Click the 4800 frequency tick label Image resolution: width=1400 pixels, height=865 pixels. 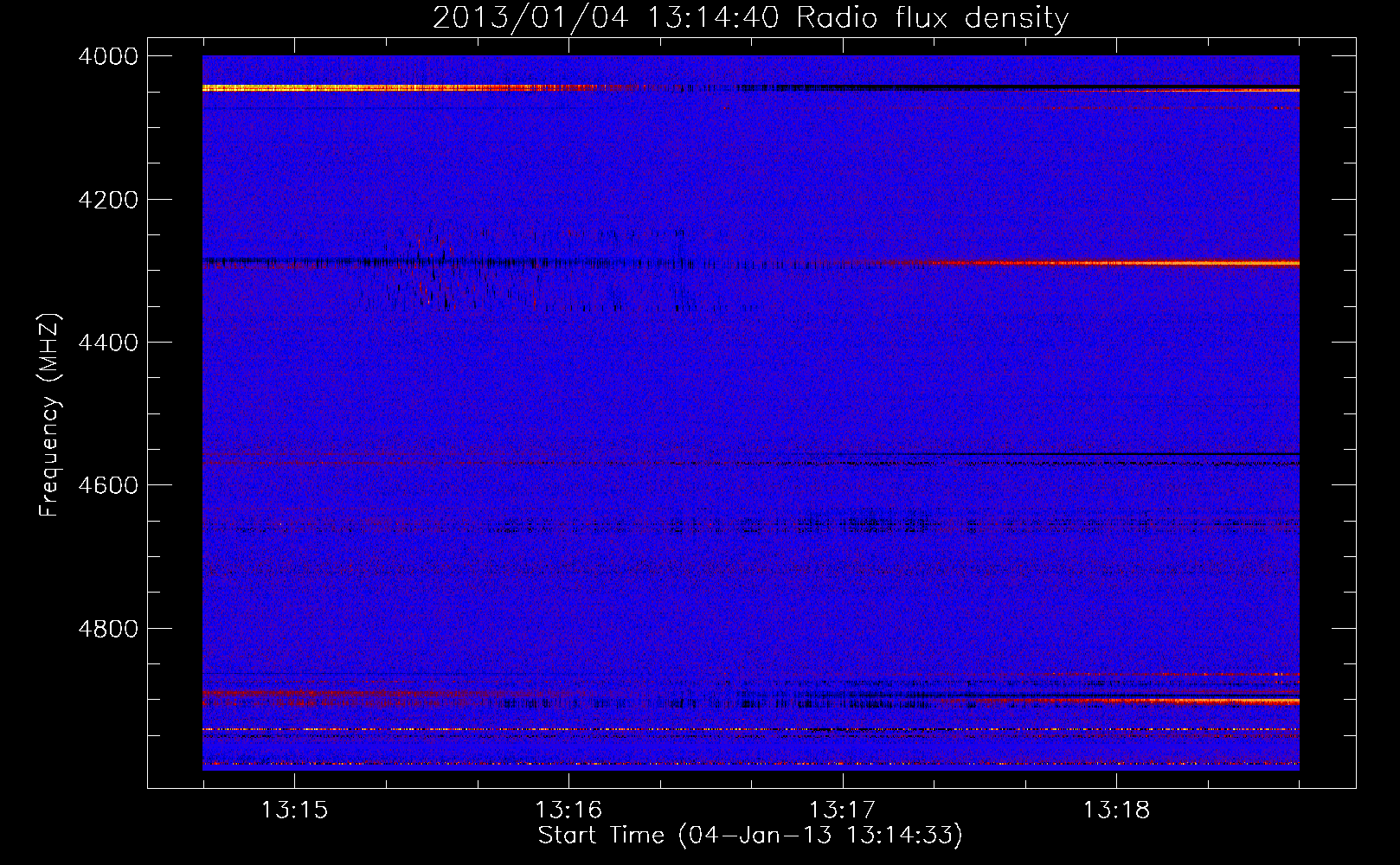tap(108, 629)
